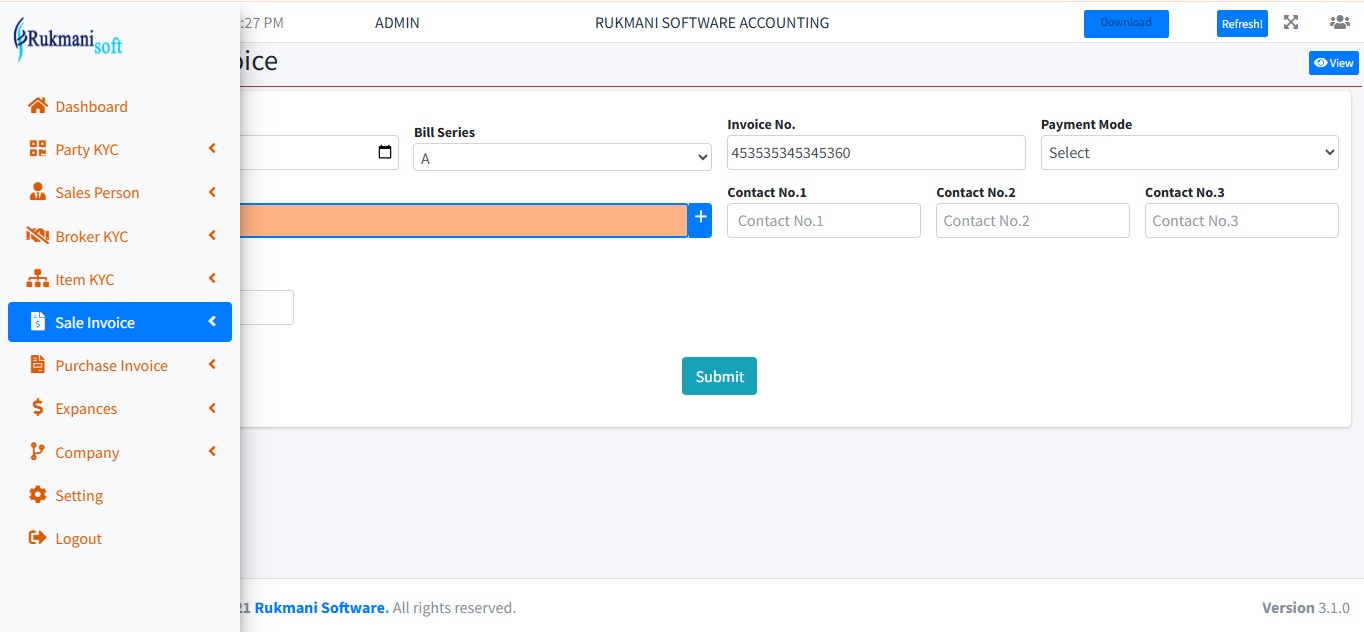Click the Contact No.3 input field
The height and width of the screenshot is (632, 1364).
coord(1242,220)
